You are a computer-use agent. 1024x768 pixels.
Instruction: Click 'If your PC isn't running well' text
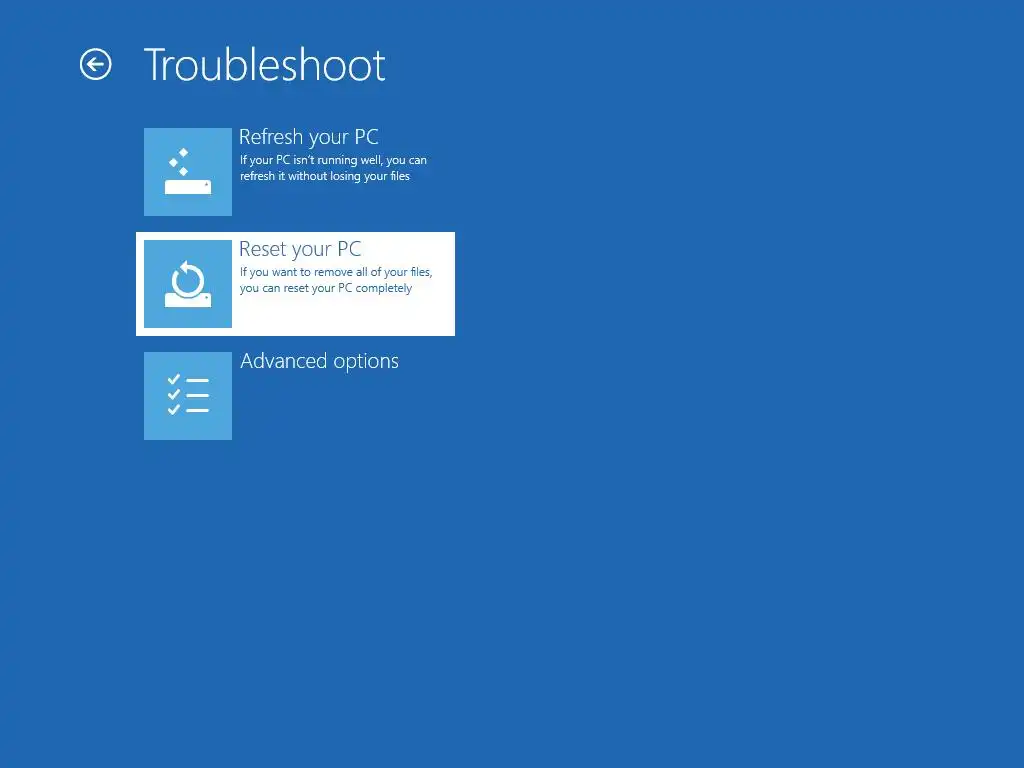[x=311, y=160]
